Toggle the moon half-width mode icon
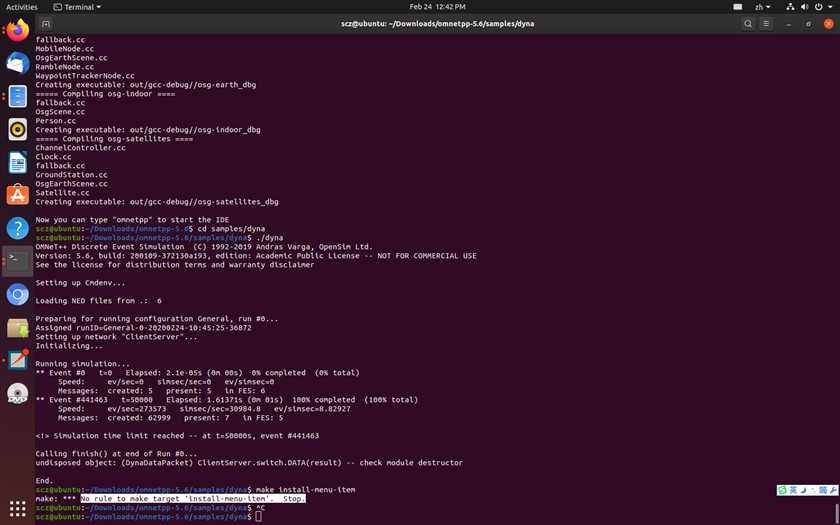Screen dimensions: 840x525 click(803, 490)
